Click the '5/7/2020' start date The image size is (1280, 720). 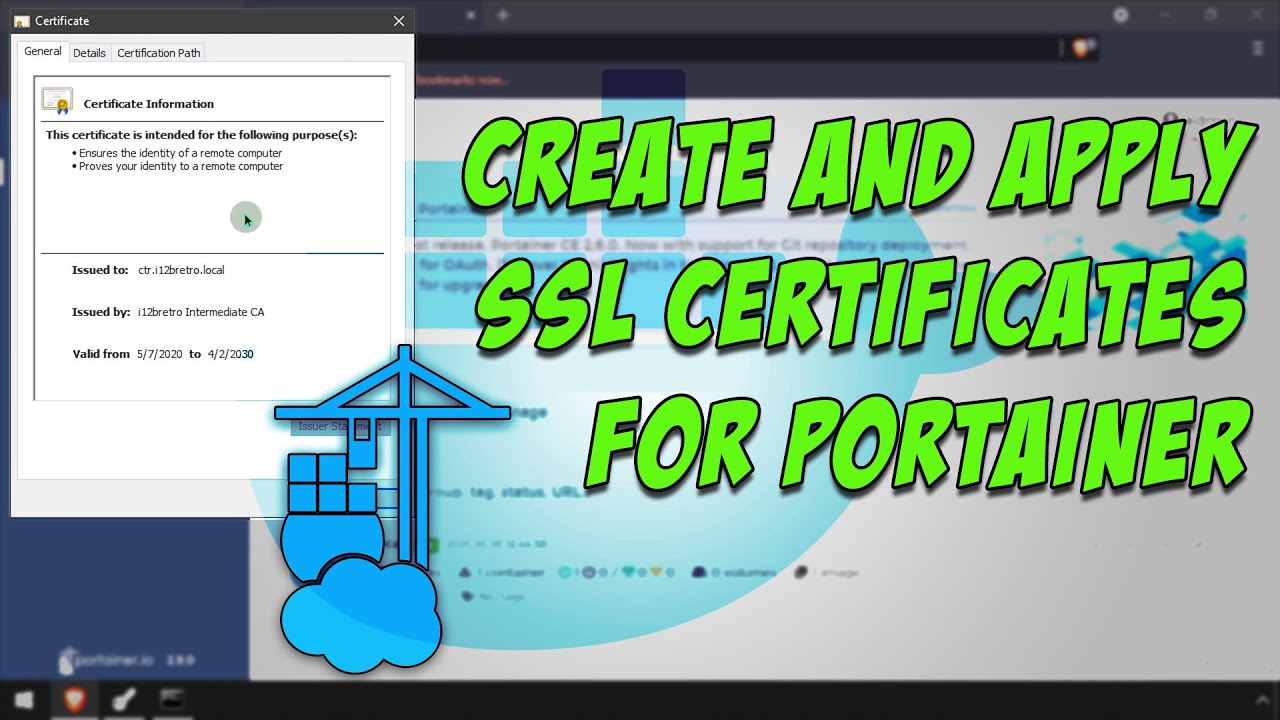click(x=160, y=354)
